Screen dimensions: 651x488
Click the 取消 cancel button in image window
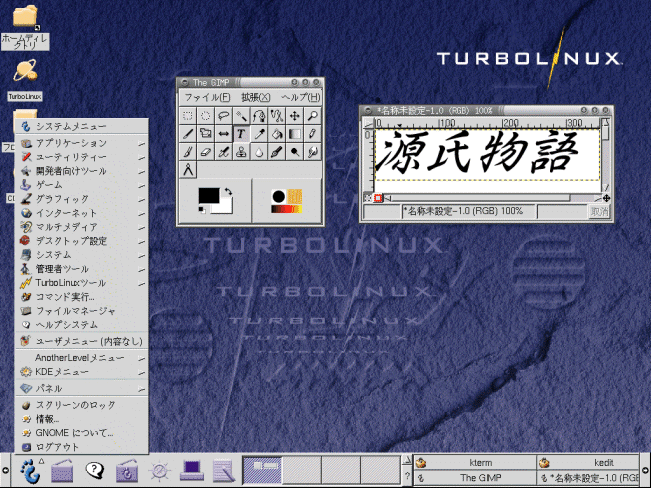599,212
